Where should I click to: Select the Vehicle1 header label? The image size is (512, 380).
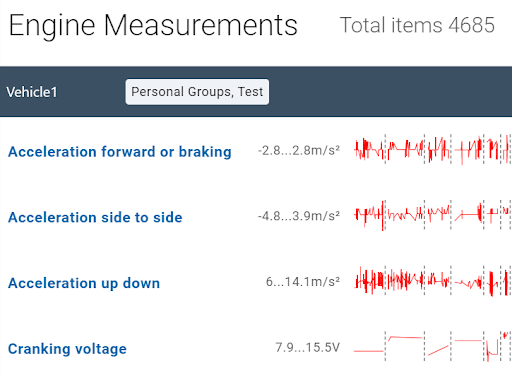[32, 92]
